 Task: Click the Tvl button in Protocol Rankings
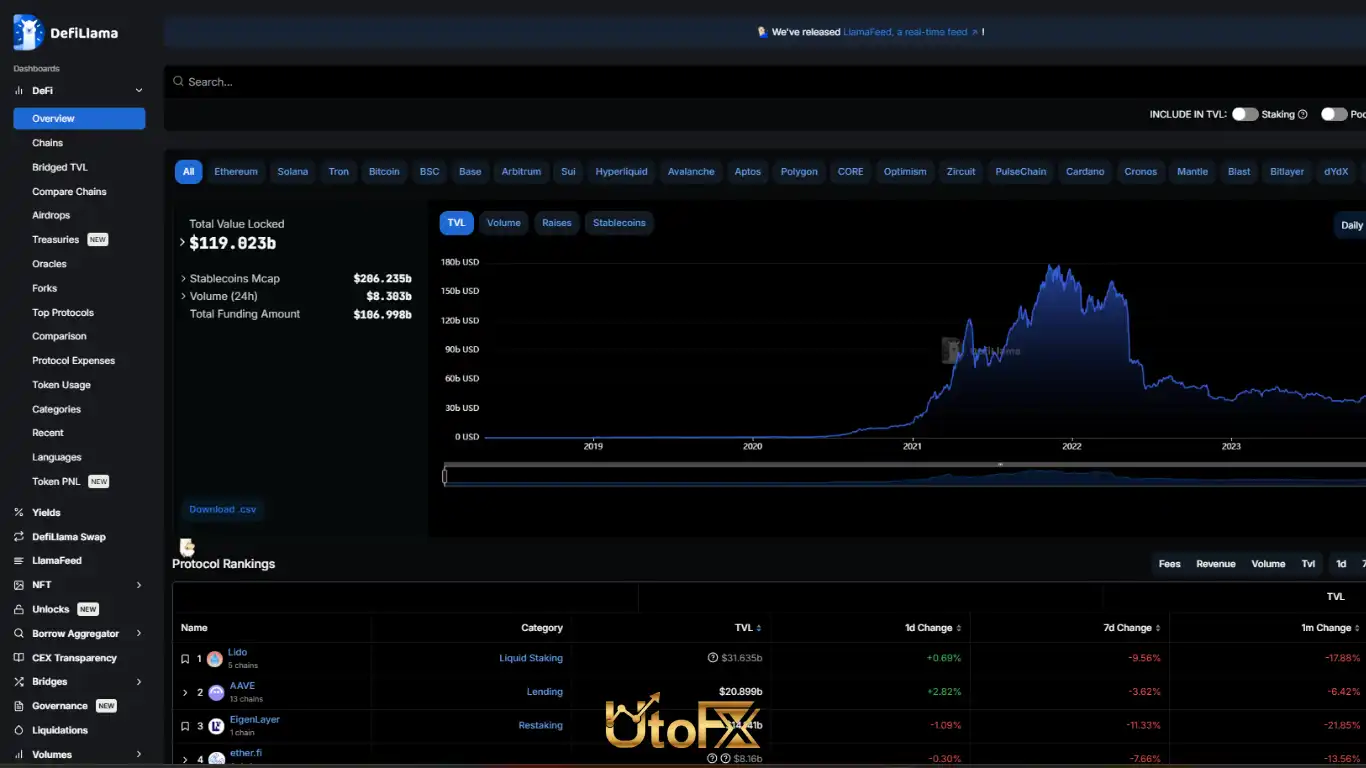click(x=1308, y=564)
